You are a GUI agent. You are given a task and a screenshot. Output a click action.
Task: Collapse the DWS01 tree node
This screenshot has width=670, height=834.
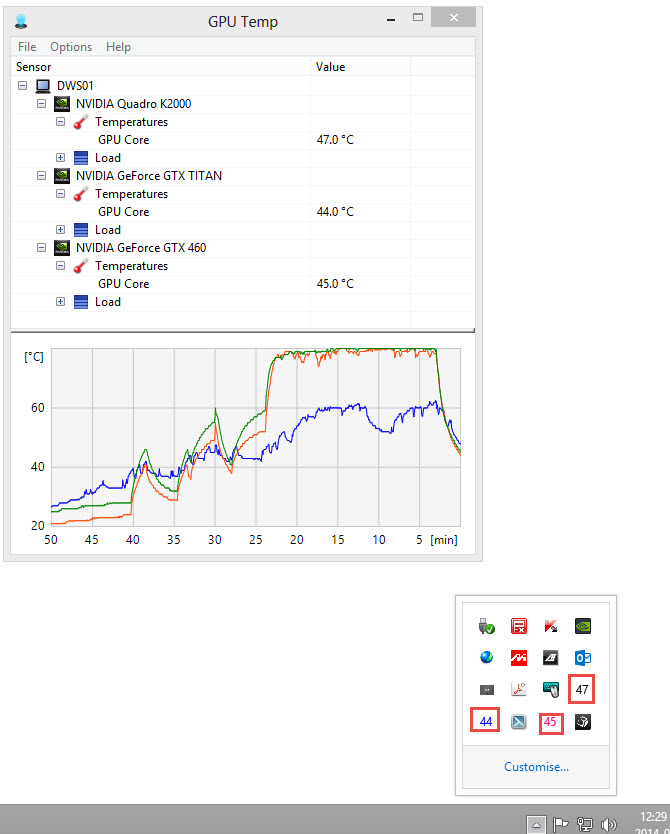(x=22, y=86)
